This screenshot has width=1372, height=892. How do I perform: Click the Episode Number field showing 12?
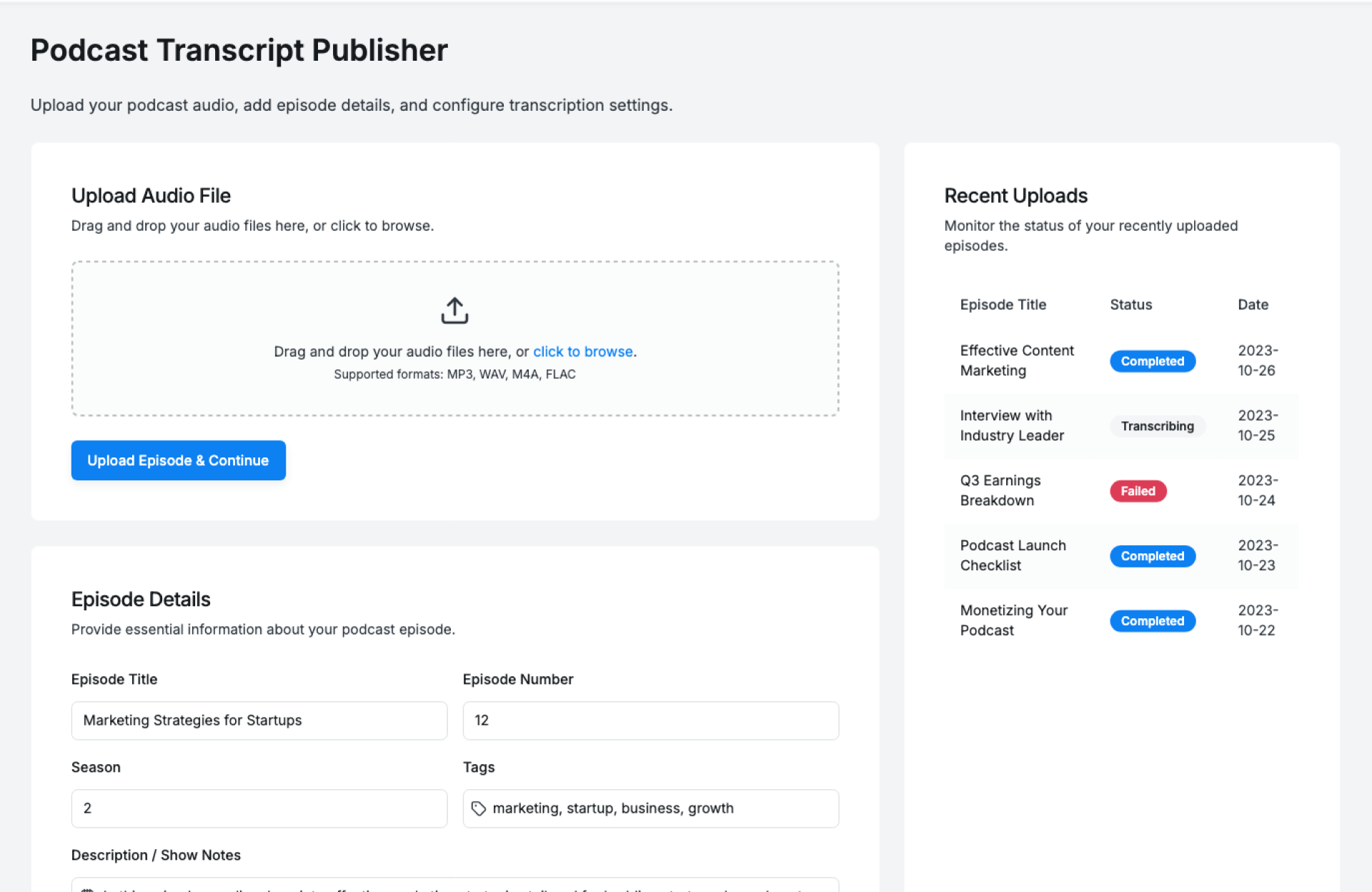point(650,720)
